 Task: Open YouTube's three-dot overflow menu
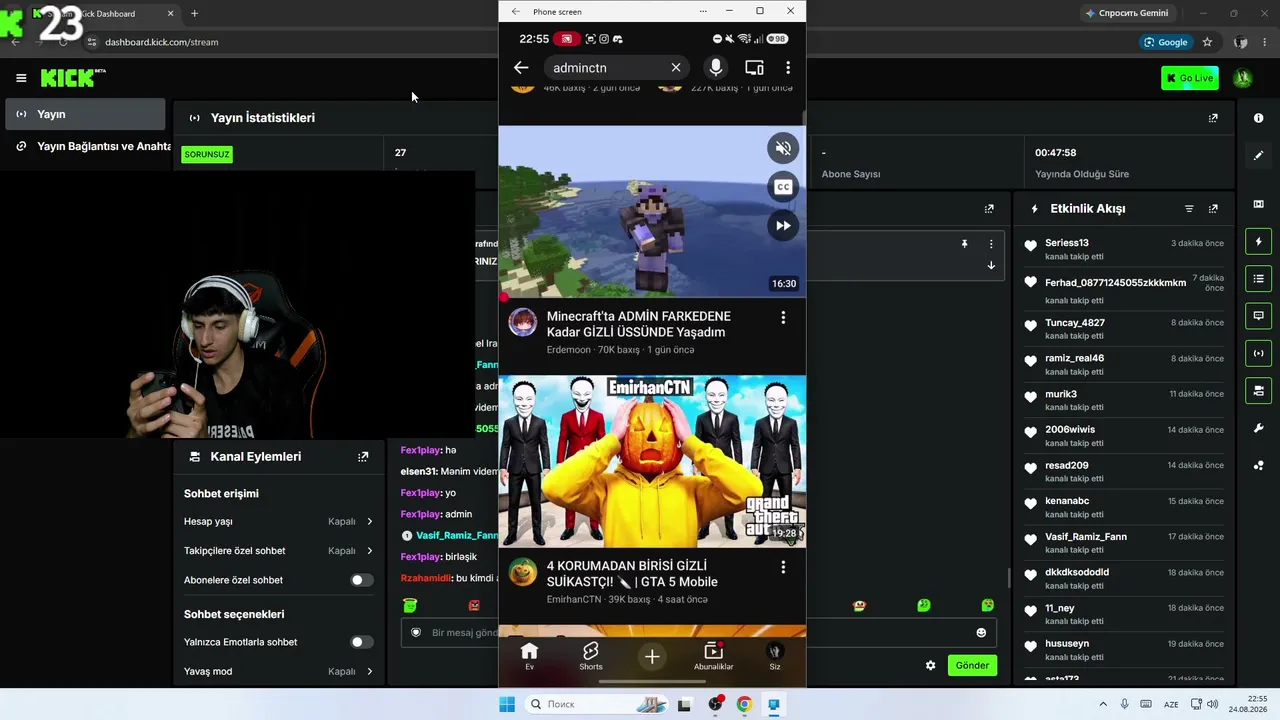coord(788,68)
